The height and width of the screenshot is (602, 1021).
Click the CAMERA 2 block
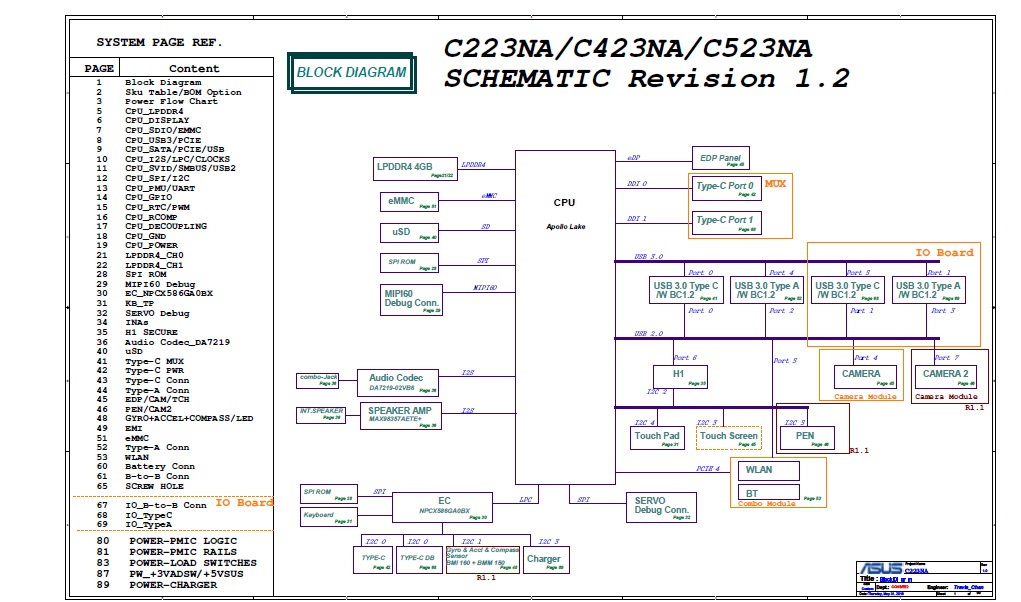pos(945,376)
